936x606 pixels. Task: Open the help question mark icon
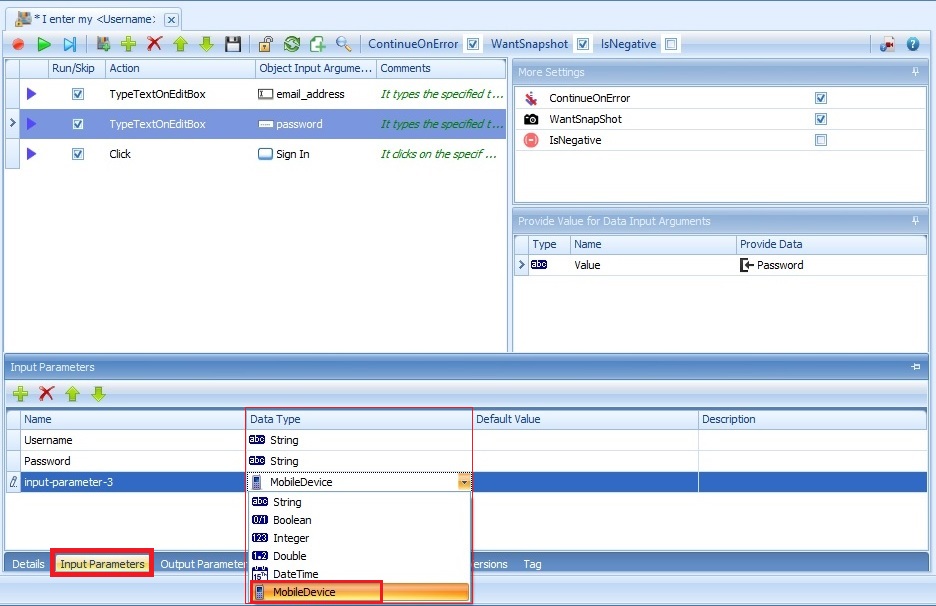tap(913, 44)
